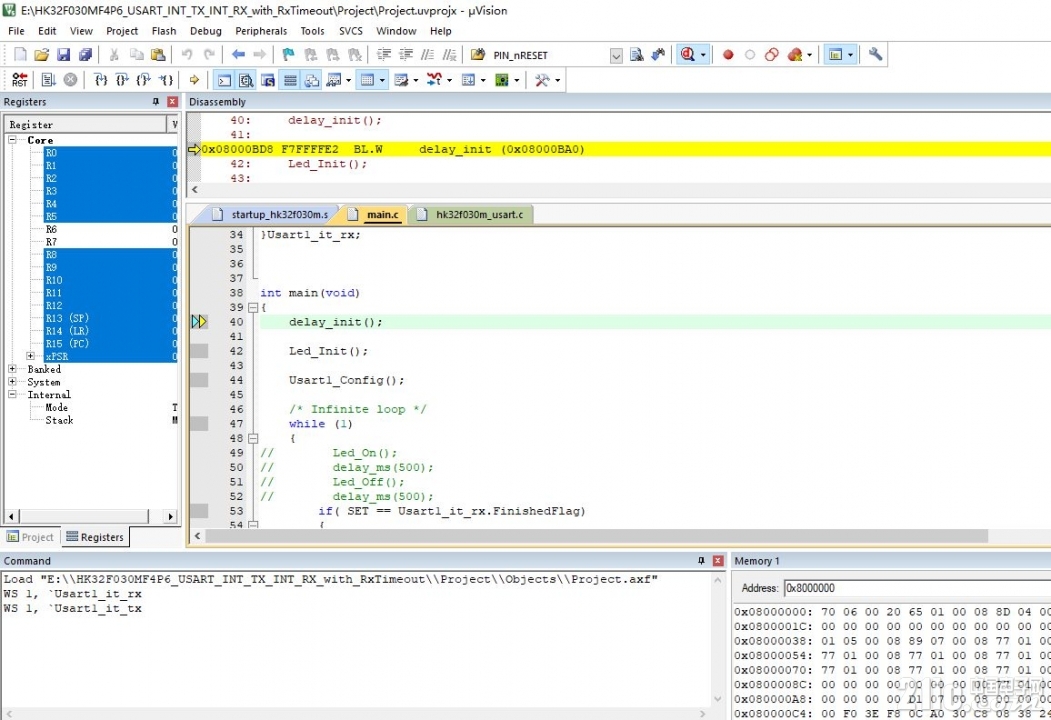Toggle the Registers window icon
The height and width of the screenshot is (720, 1051).
290,80
